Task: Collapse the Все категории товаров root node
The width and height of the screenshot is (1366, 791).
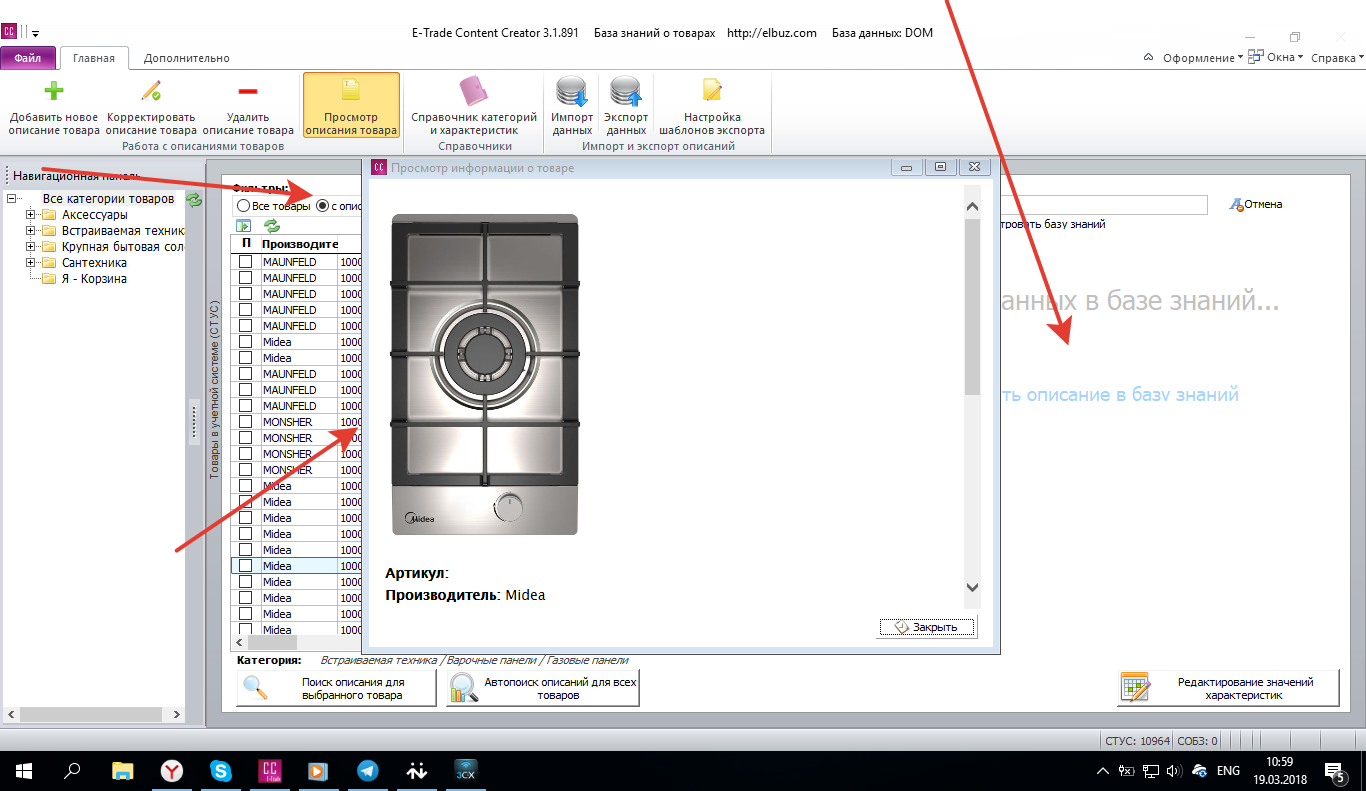Action: (x=11, y=199)
